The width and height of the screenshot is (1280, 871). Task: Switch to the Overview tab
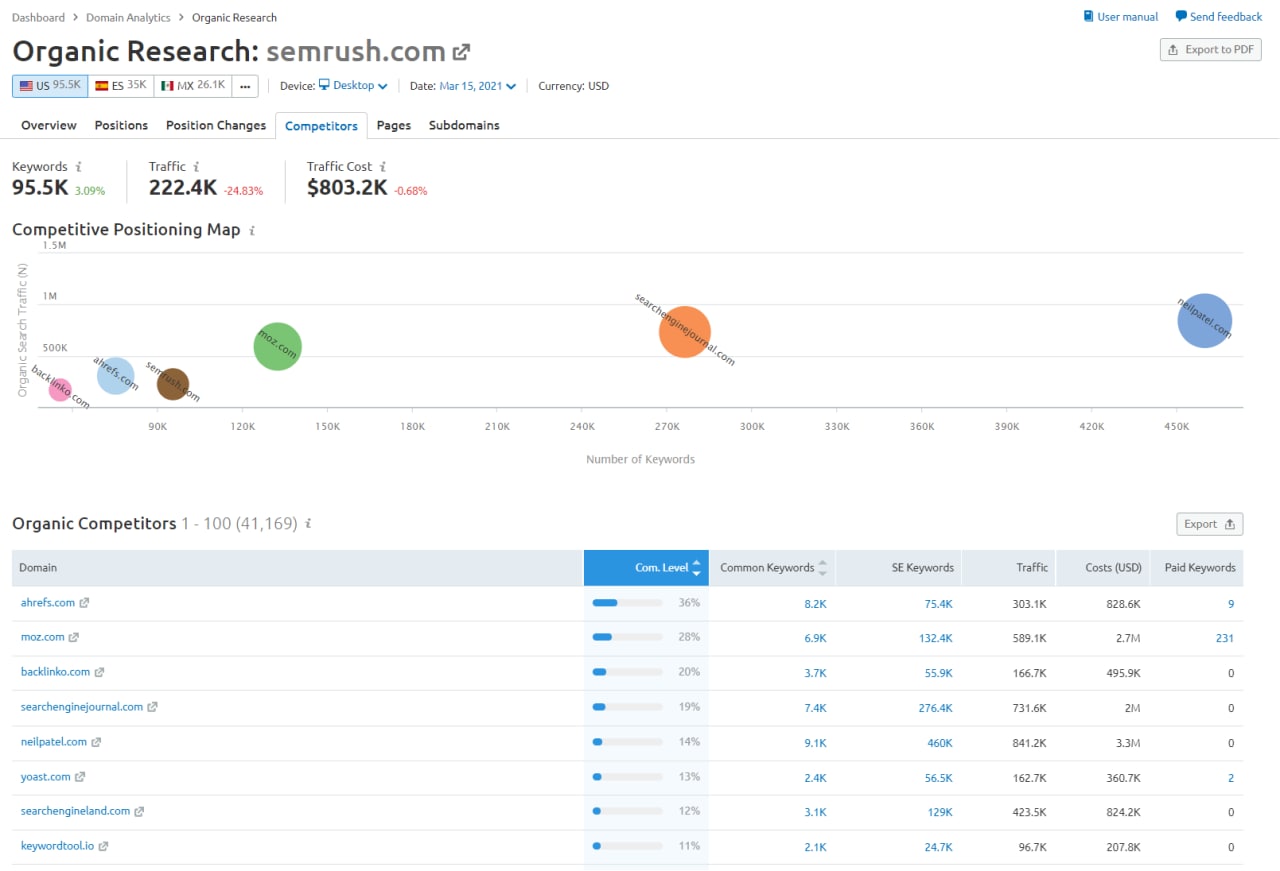pos(49,125)
